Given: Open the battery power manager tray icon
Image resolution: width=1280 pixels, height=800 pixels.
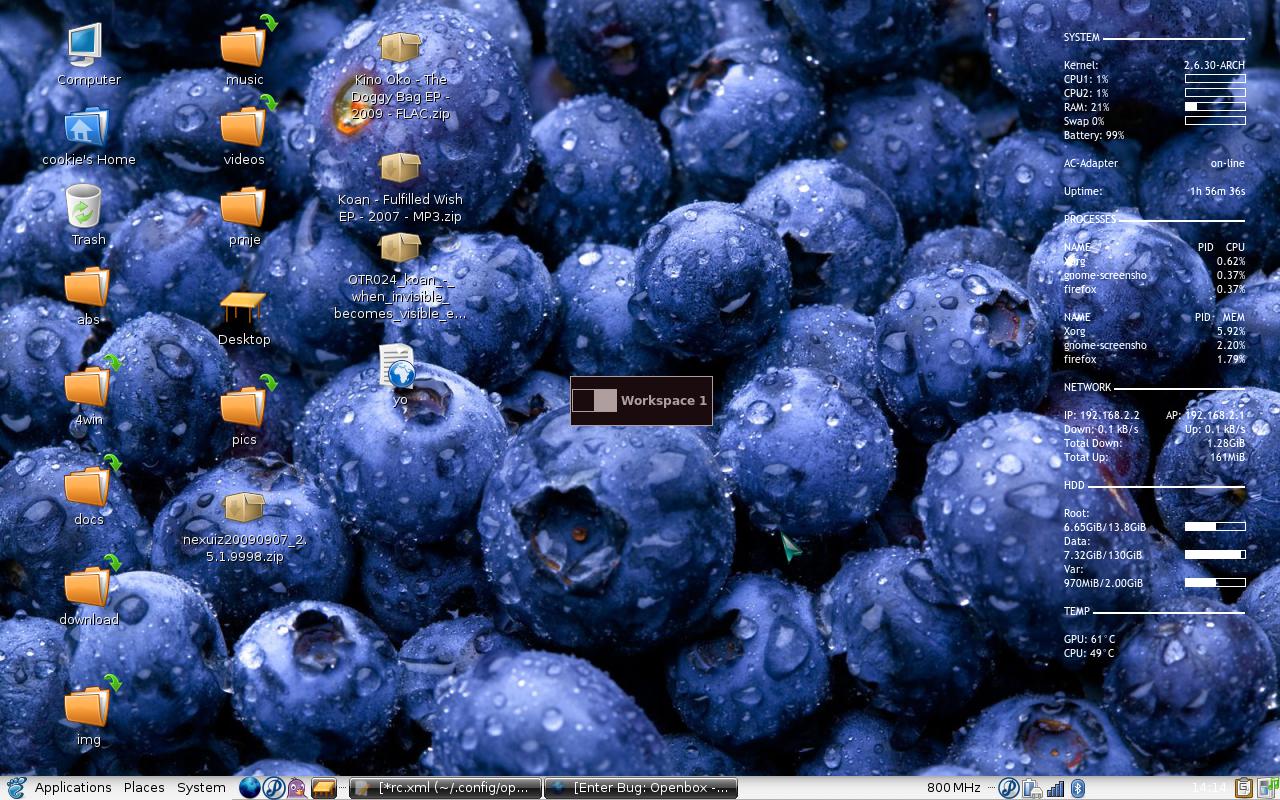Looking at the screenshot, I should click(x=1032, y=788).
